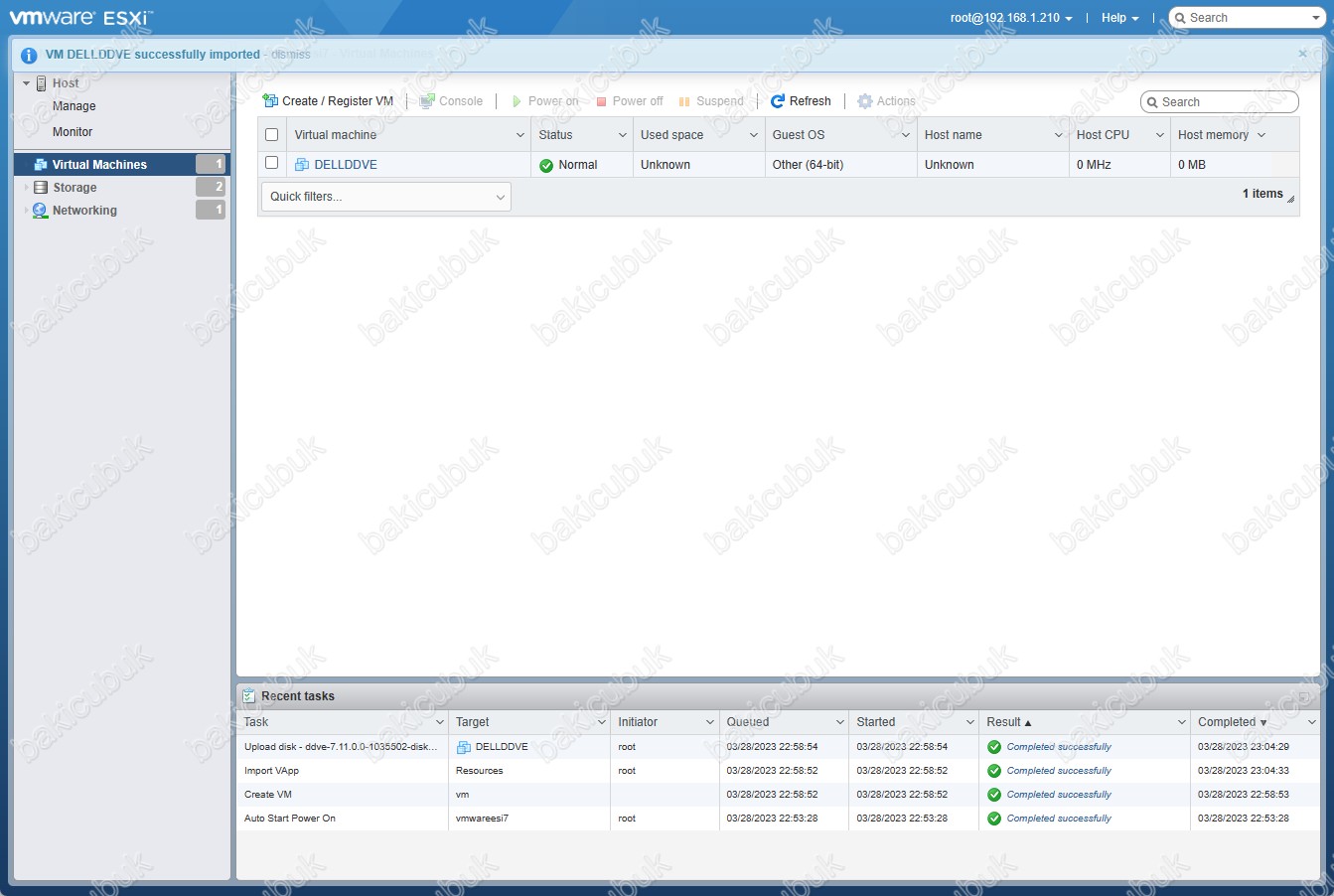Click the blue Refresh arrow icon
This screenshot has width=1334, height=896.
(x=778, y=101)
